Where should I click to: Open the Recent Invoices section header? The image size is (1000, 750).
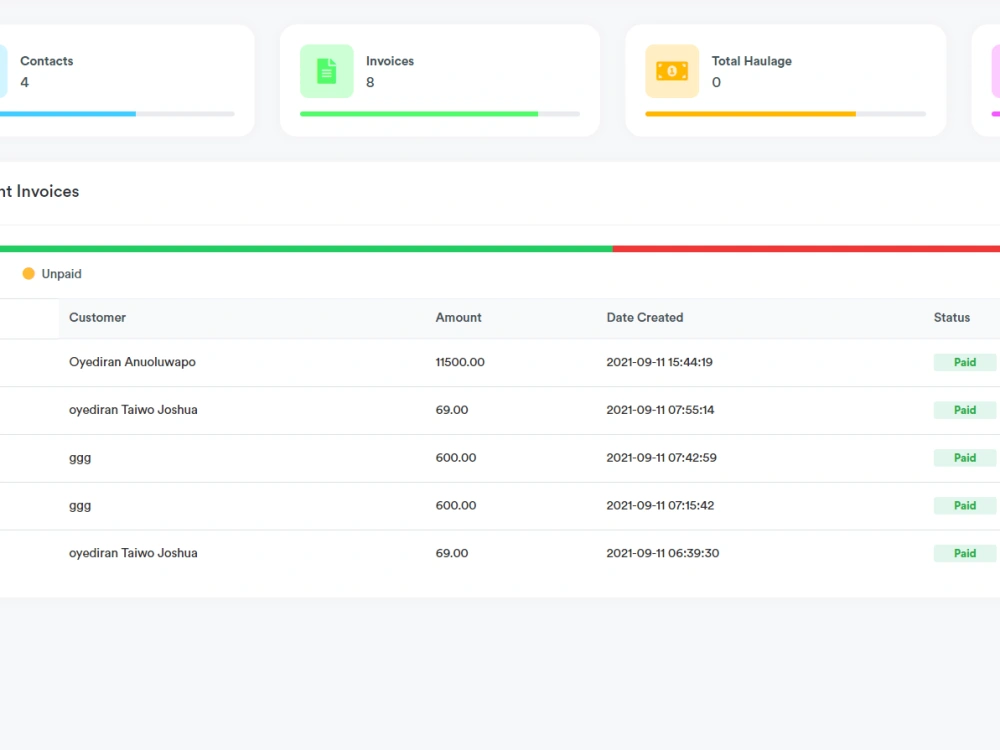(x=39, y=191)
